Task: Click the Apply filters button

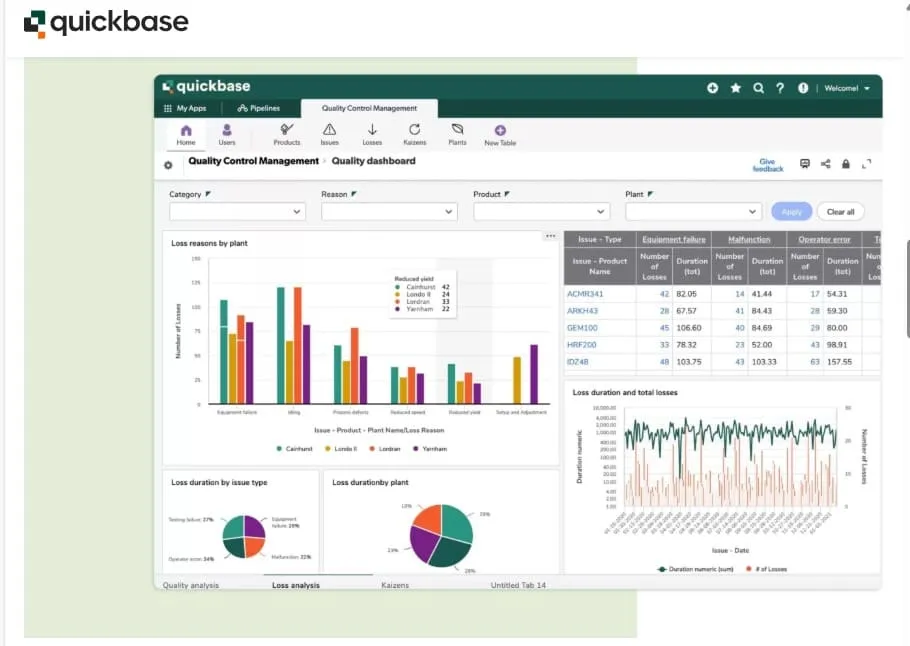Action: (791, 212)
